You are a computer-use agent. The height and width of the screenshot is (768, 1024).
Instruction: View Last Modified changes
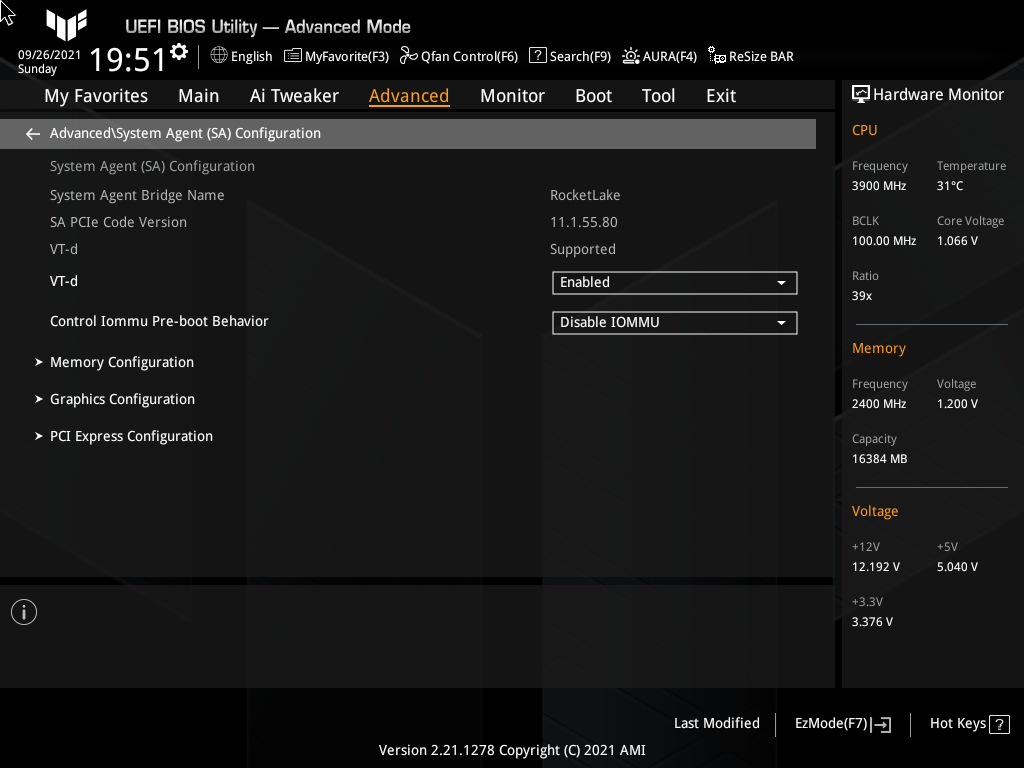click(717, 723)
